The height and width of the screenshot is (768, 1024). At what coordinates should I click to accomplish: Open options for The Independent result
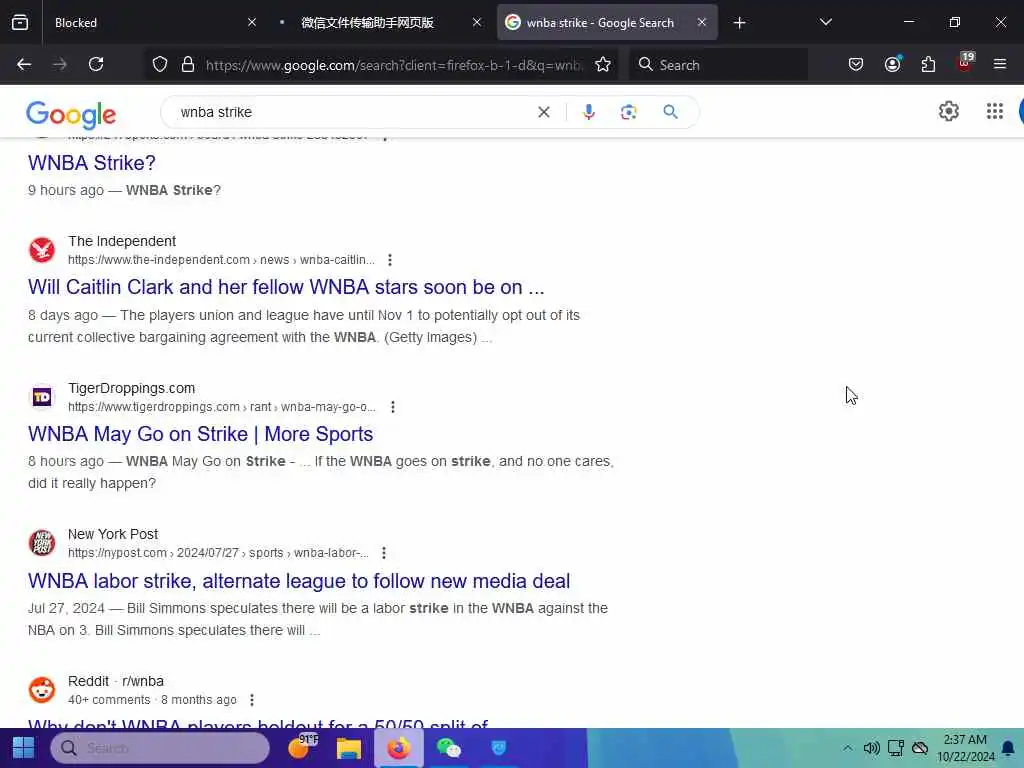[390, 260]
